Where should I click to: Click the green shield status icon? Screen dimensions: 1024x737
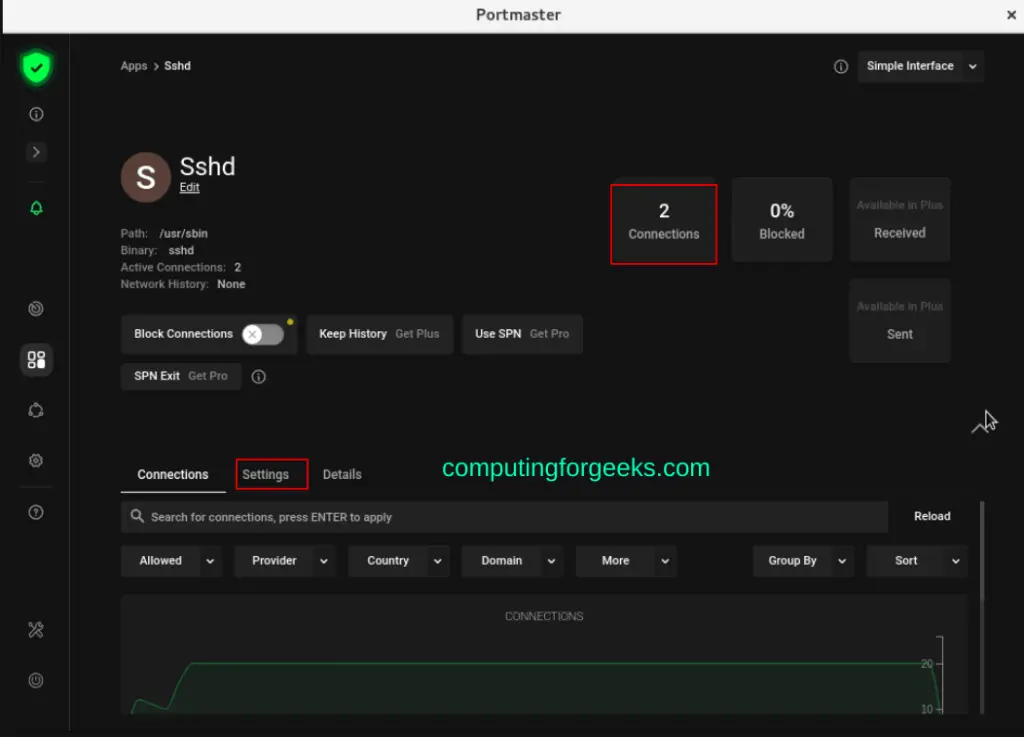(x=36, y=67)
